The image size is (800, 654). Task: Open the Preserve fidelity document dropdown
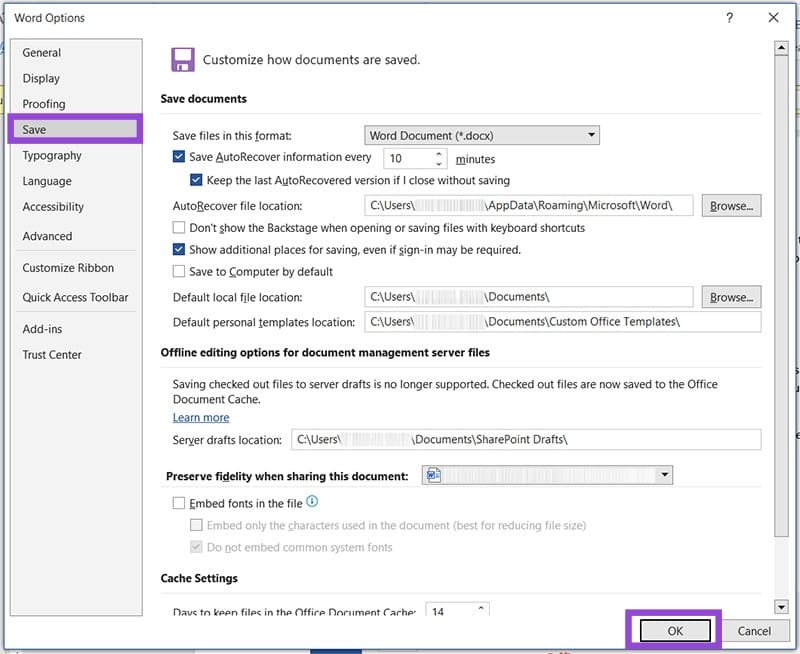tap(665, 475)
